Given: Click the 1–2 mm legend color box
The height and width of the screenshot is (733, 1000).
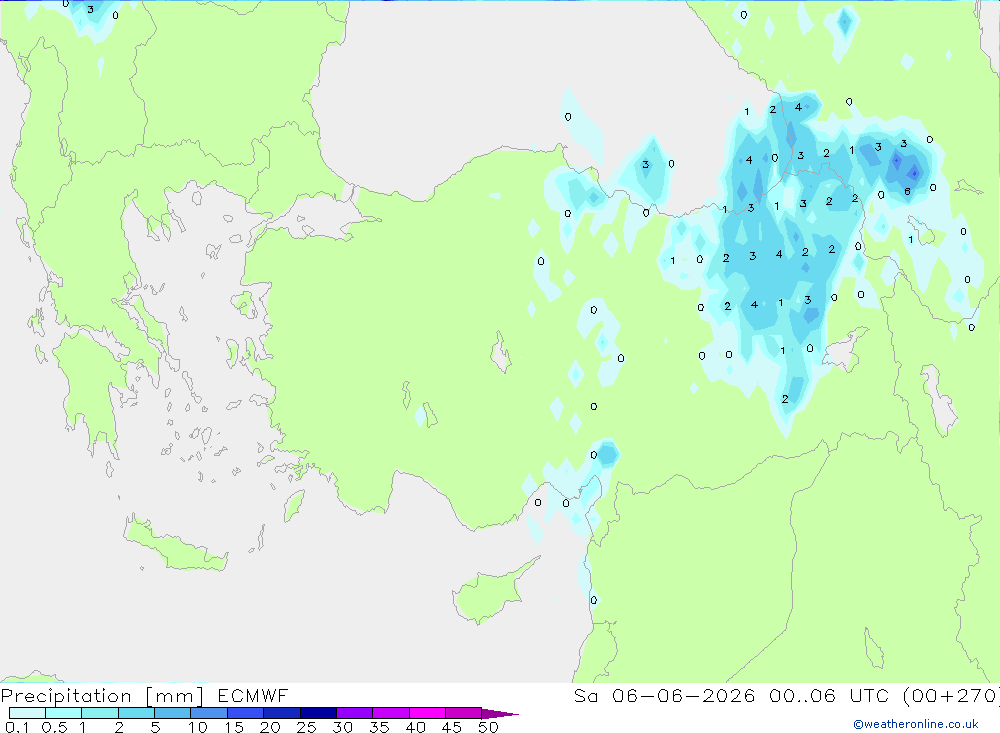Looking at the screenshot, I should pos(99,713).
